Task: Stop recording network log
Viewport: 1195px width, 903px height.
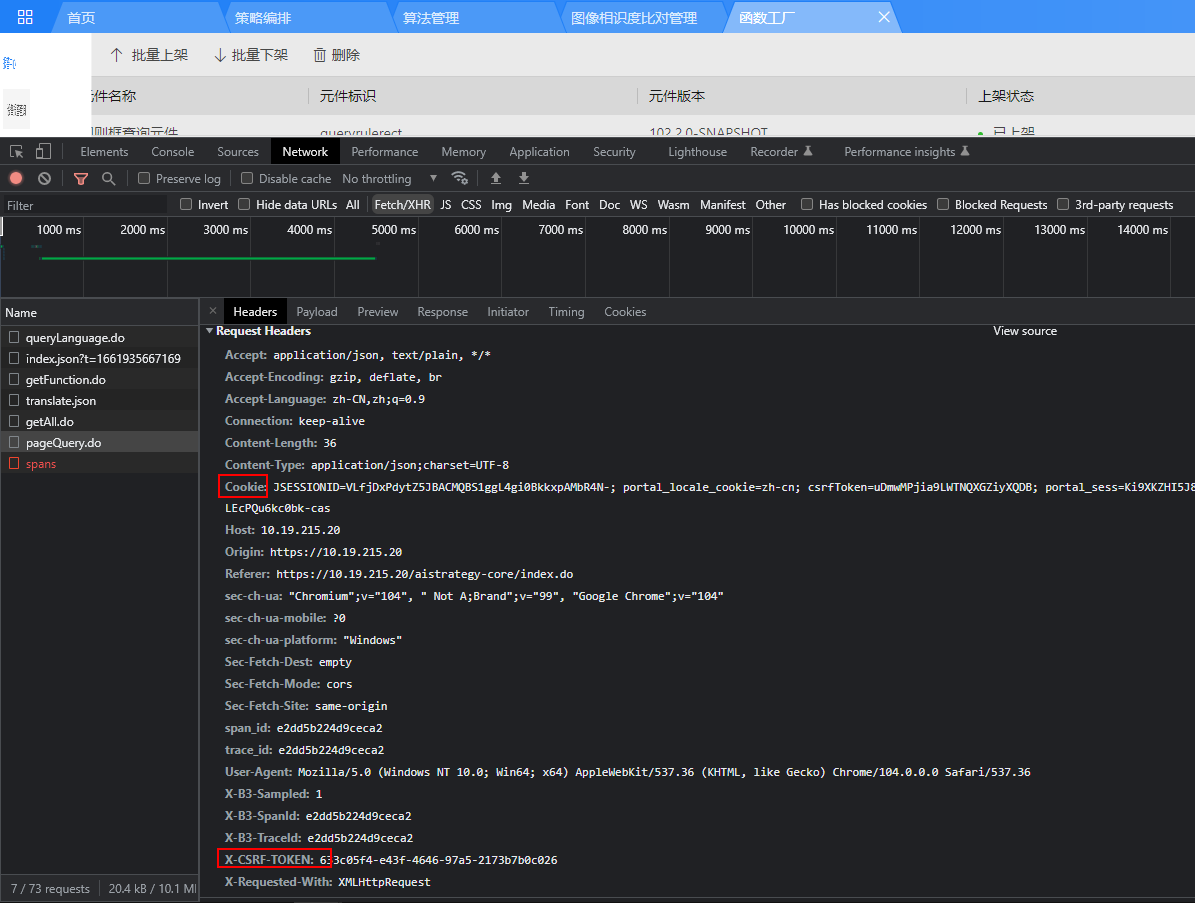Action: coord(16,178)
